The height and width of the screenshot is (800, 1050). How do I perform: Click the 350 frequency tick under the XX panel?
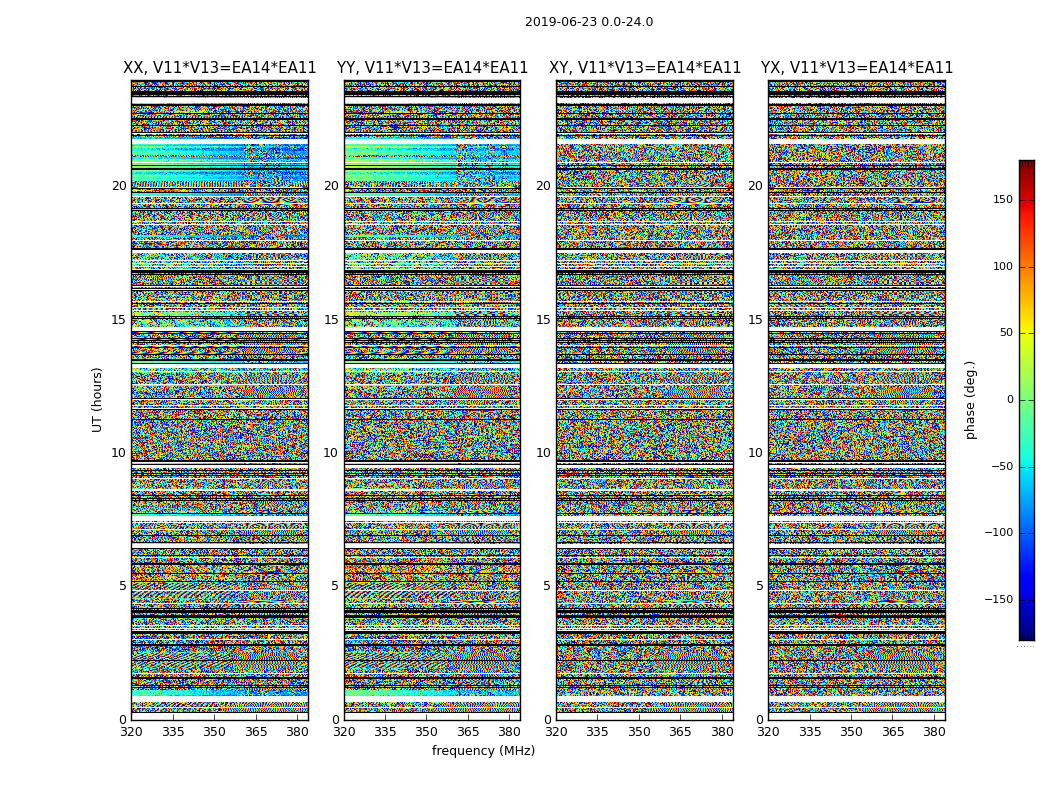click(214, 732)
